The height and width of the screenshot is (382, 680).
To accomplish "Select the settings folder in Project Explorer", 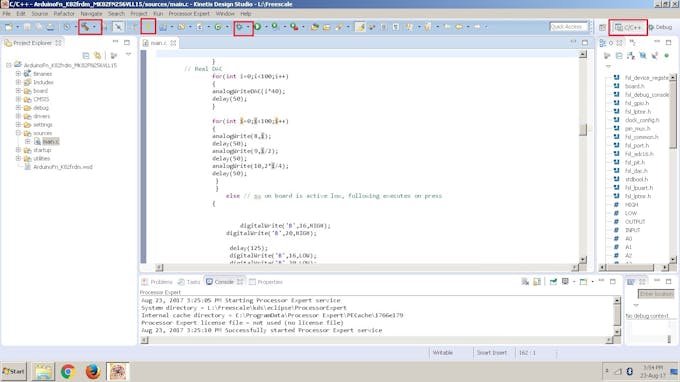I will coord(42,124).
